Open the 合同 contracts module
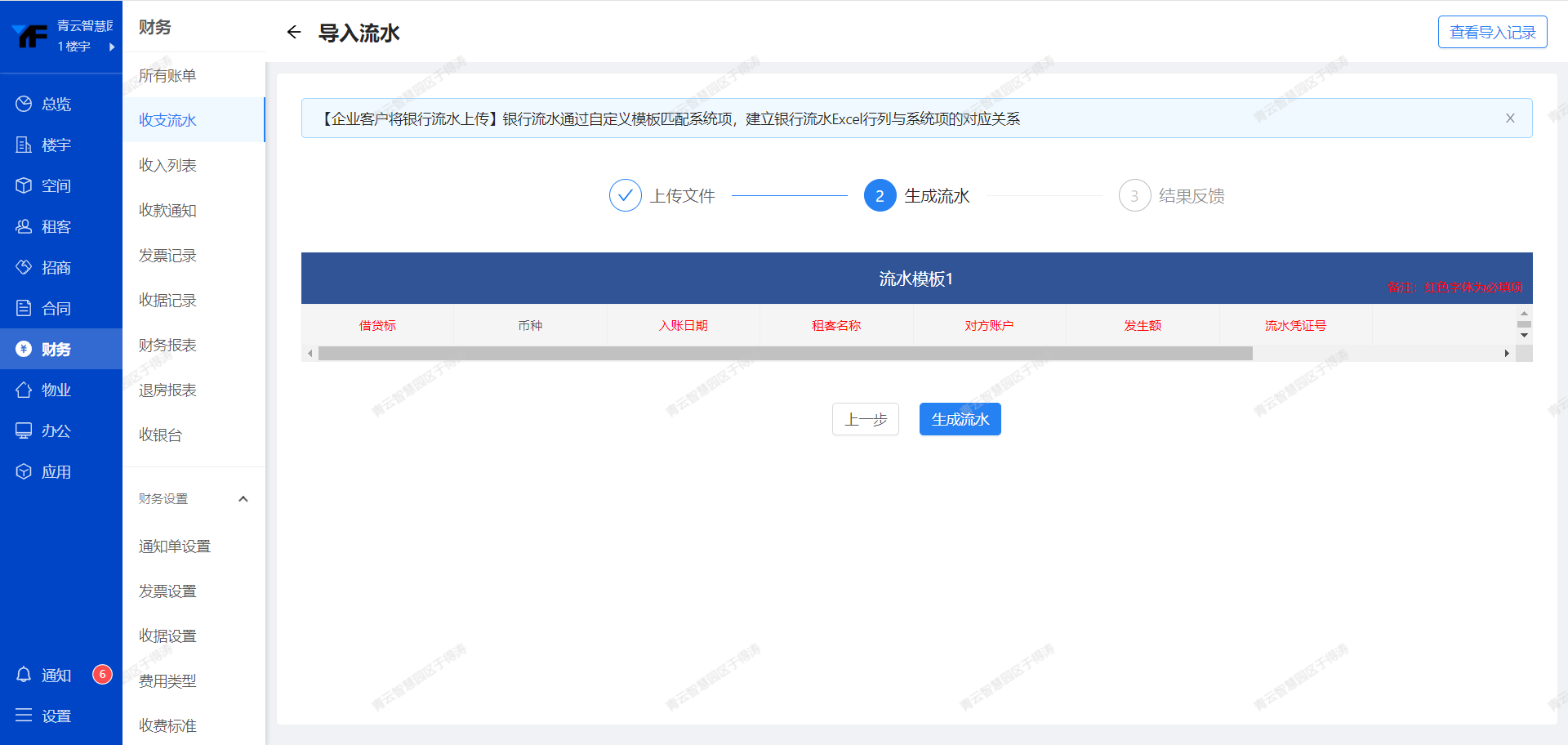Viewport: 1568px width, 745px height. pos(56,309)
